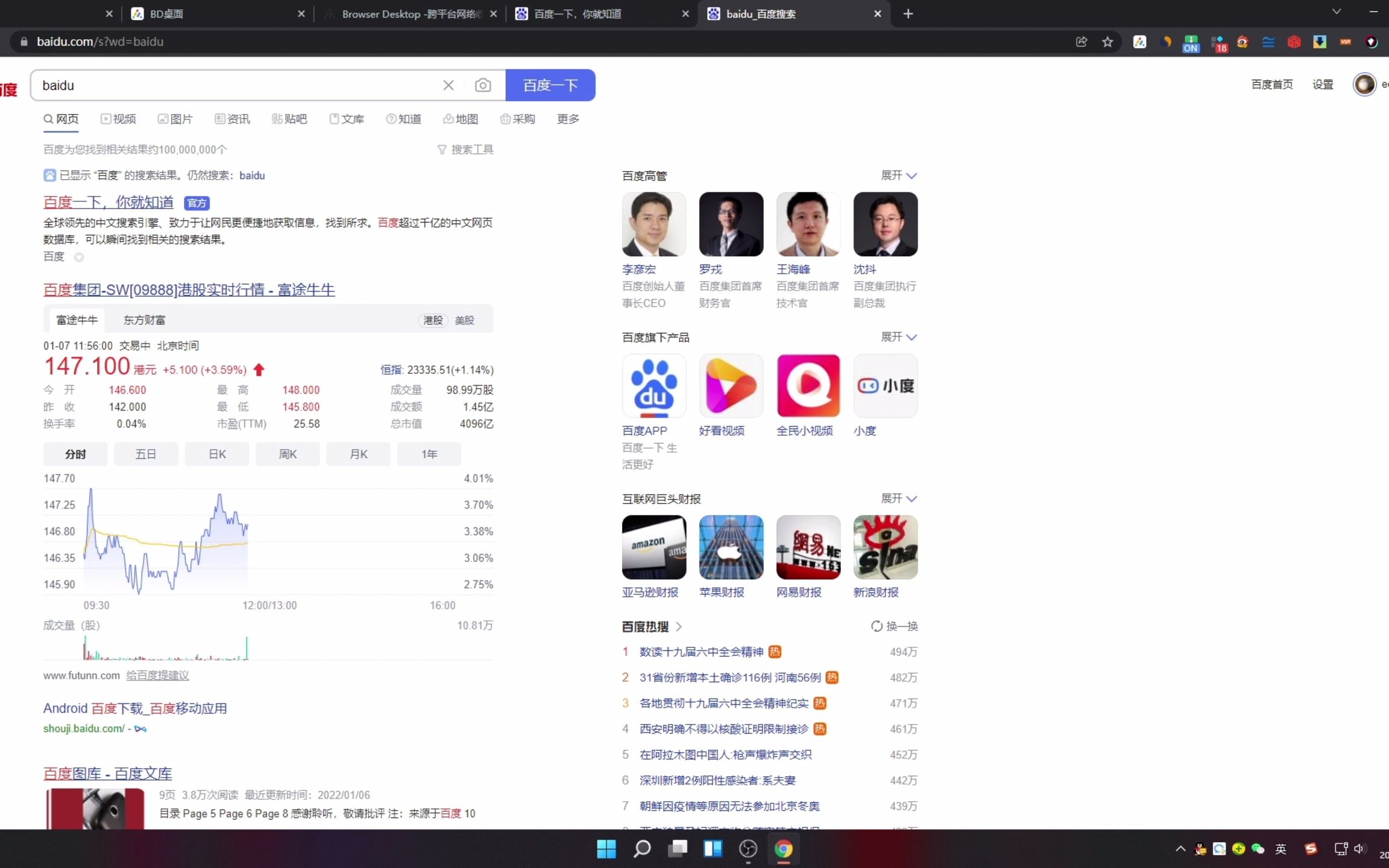
Task: Click the 搜索工具 filter icon
Action: point(442,149)
